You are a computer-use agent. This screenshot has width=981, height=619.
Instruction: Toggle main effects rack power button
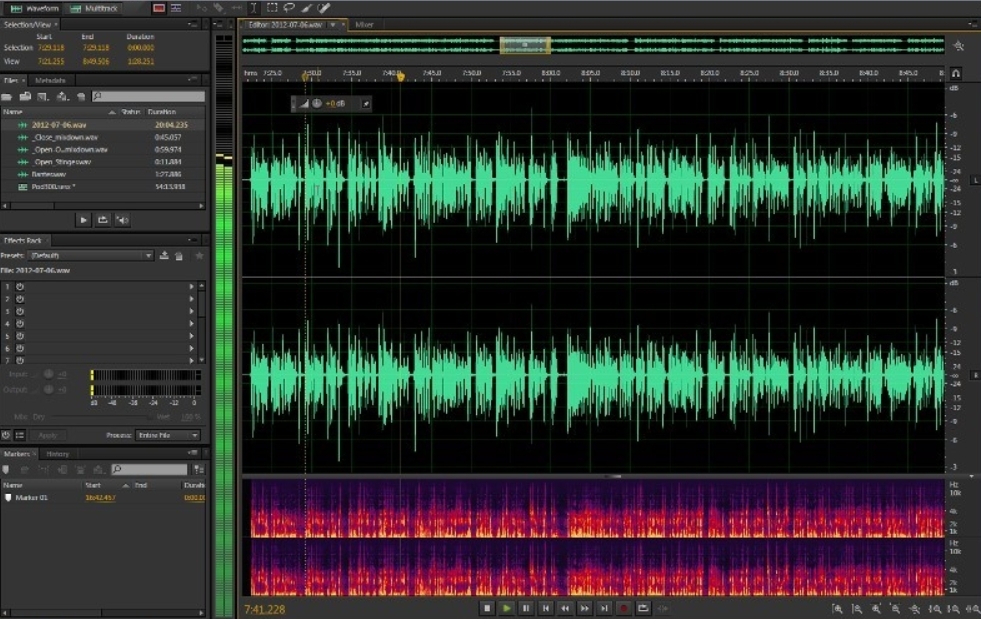[6, 435]
